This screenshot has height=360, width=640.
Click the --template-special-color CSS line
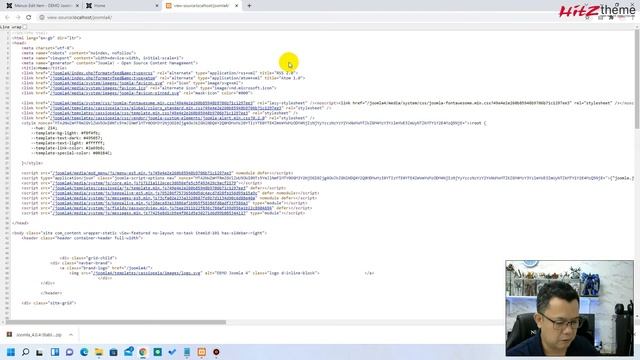point(71,153)
